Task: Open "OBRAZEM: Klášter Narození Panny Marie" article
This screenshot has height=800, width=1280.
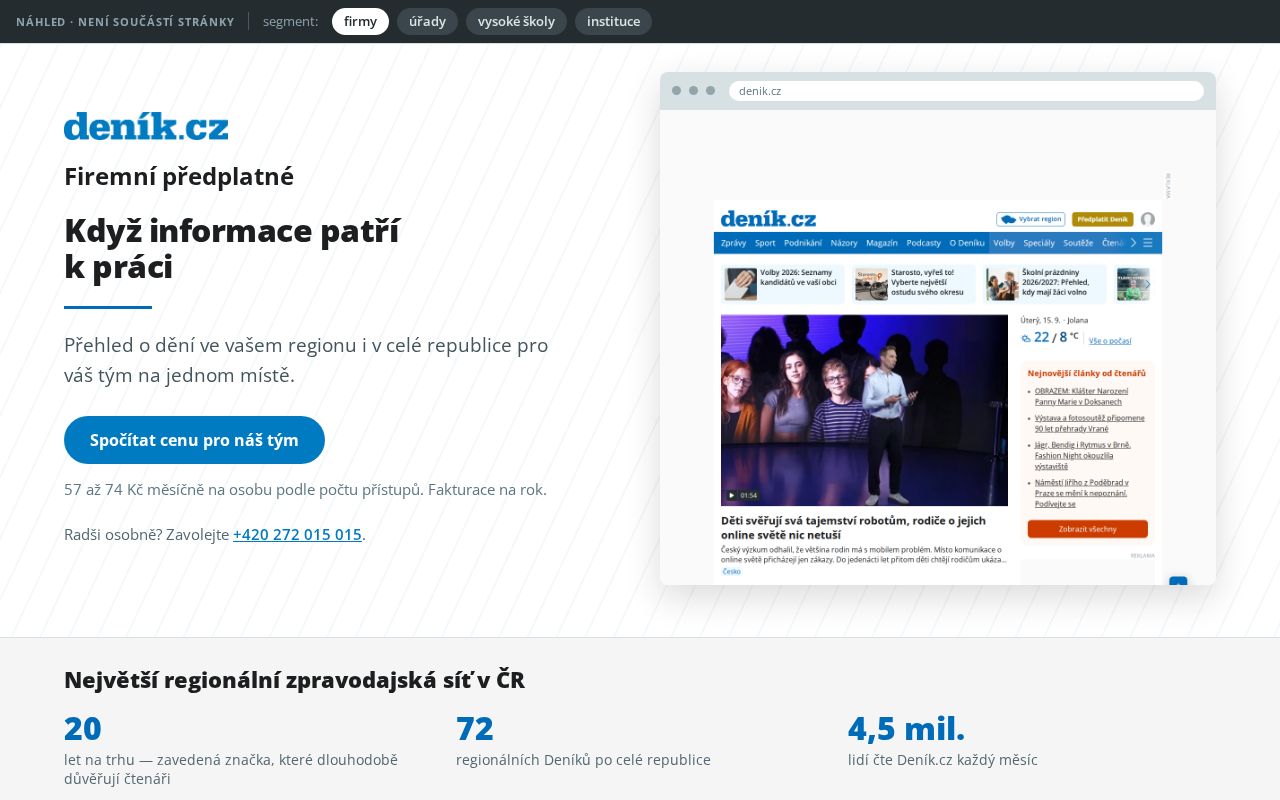Action: pyautogui.click(x=1081, y=396)
